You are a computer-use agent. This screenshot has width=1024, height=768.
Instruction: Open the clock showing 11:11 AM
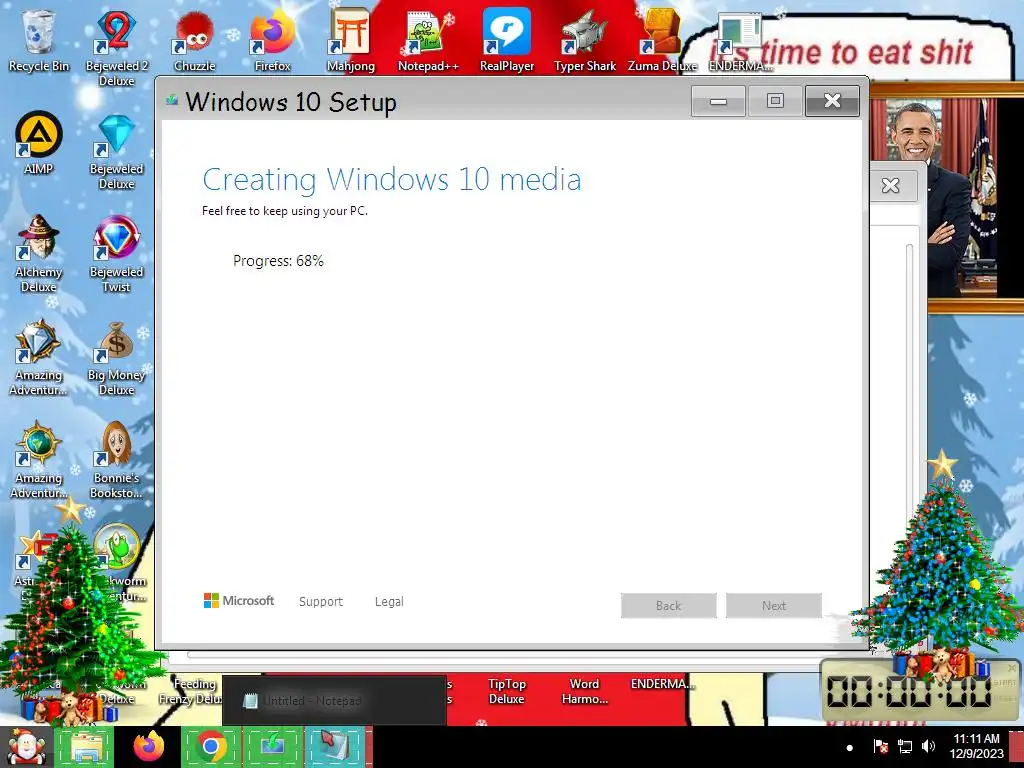[x=977, y=739]
